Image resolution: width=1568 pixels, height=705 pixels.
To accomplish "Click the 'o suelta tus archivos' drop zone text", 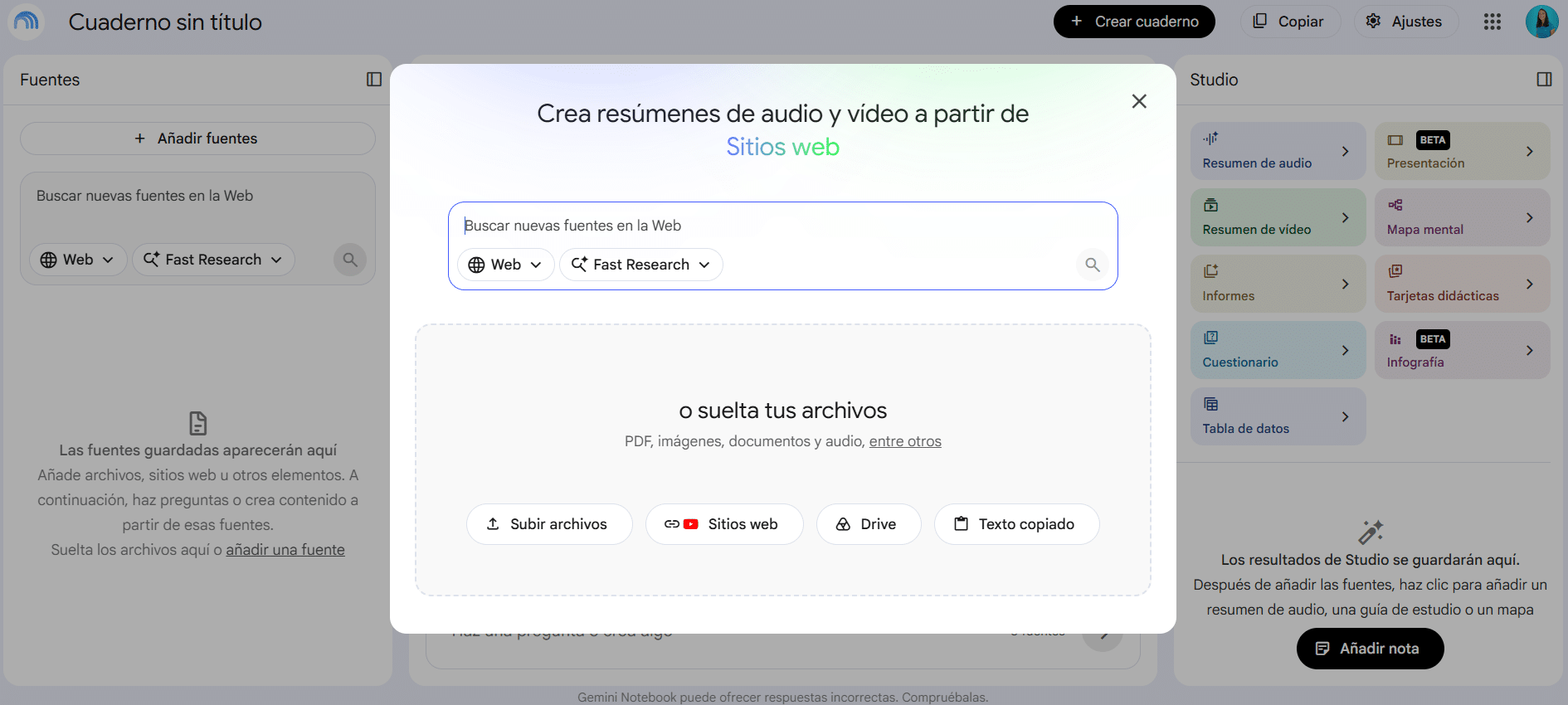I will pyautogui.click(x=782, y=411).
